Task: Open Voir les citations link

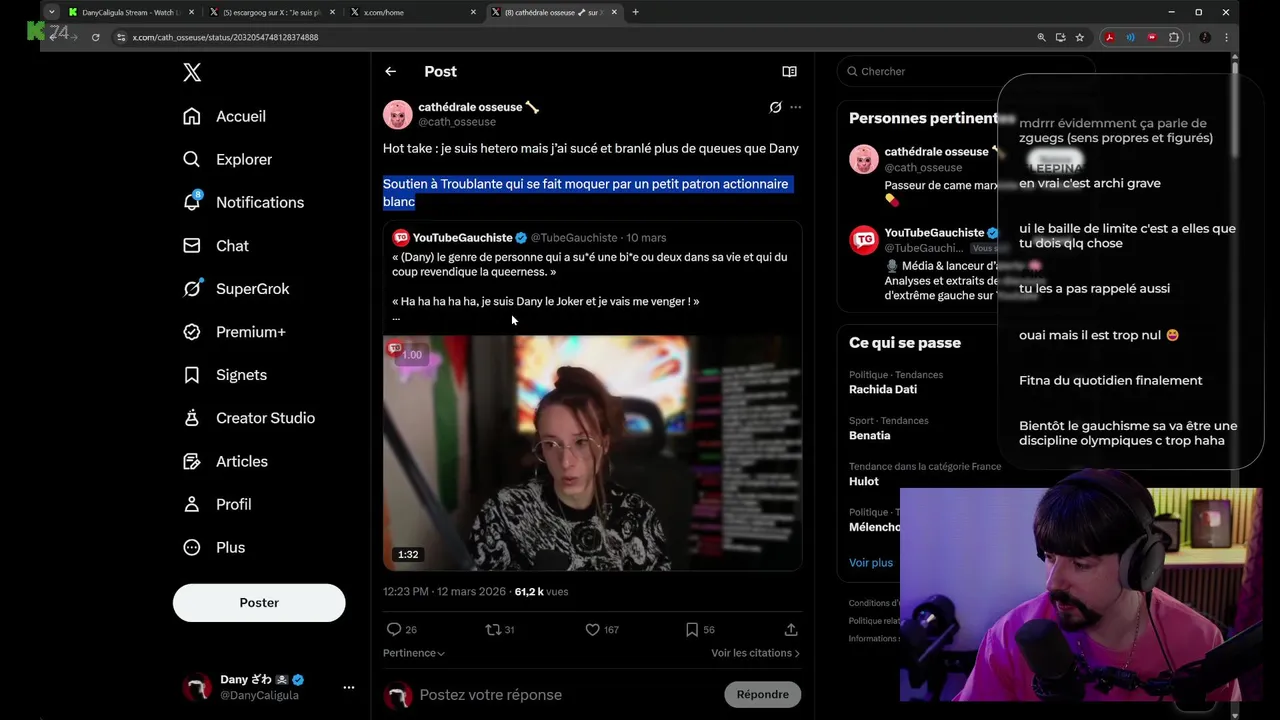Action: click(755, 653)
